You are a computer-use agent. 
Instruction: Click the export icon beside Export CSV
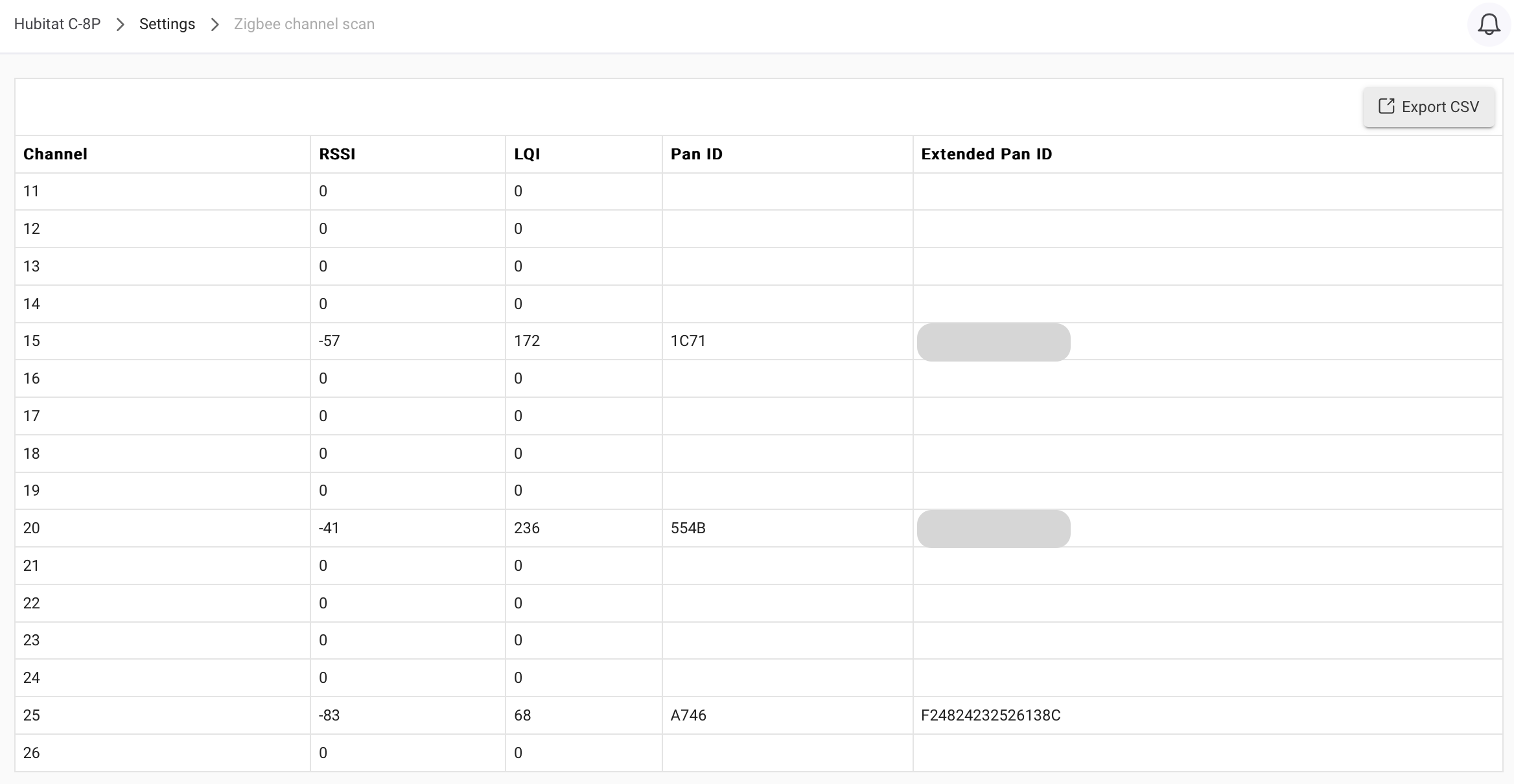(1386, 106)
